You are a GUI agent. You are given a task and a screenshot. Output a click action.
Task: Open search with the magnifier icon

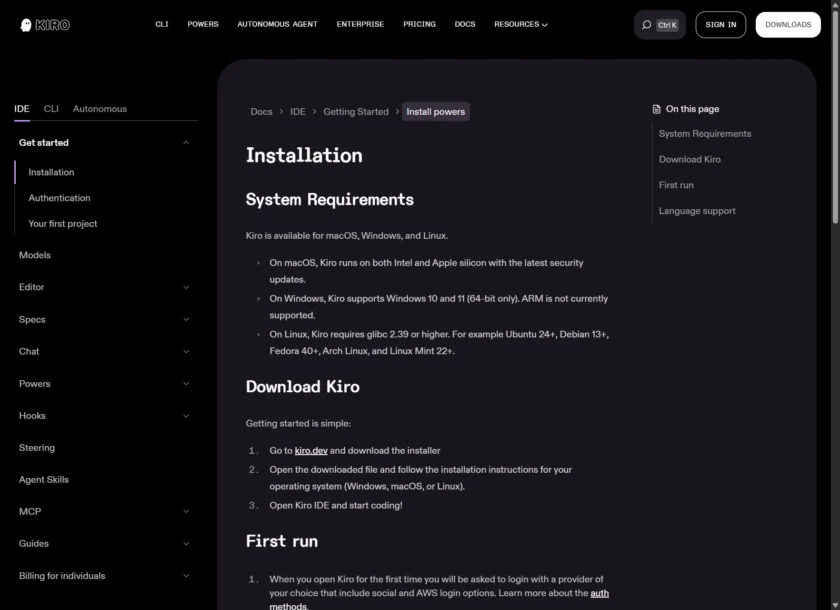point(647,25)
